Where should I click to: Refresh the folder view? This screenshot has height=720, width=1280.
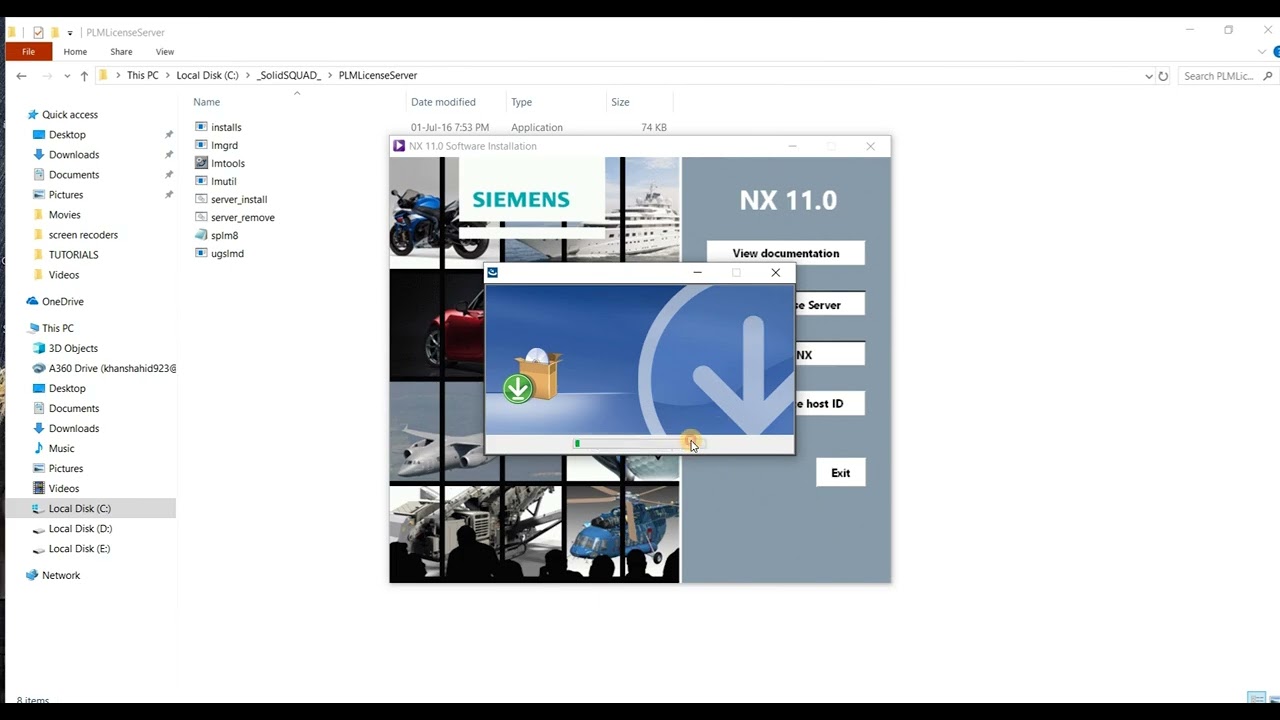coord(1163,76)
